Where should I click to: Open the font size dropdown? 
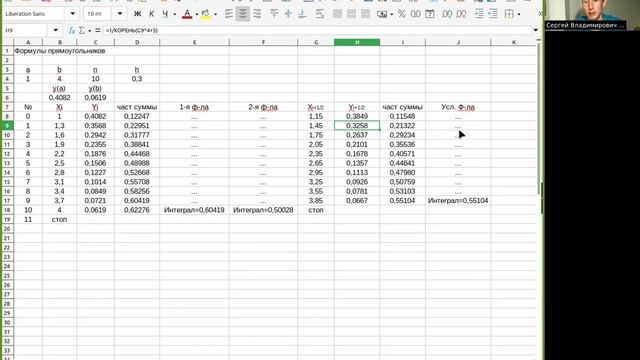[120, 14]
